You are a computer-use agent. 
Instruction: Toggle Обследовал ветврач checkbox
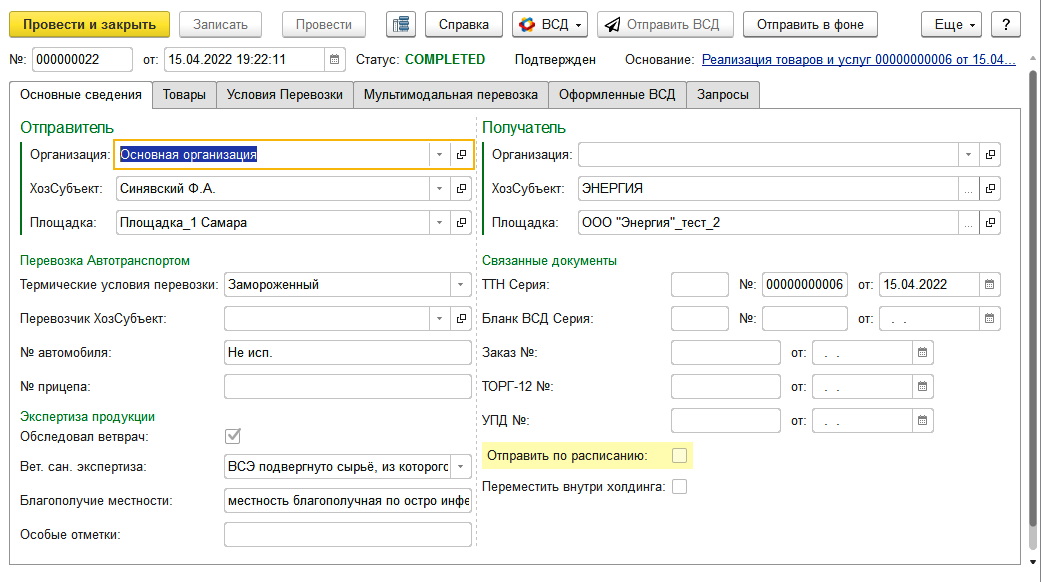[233, 436]
